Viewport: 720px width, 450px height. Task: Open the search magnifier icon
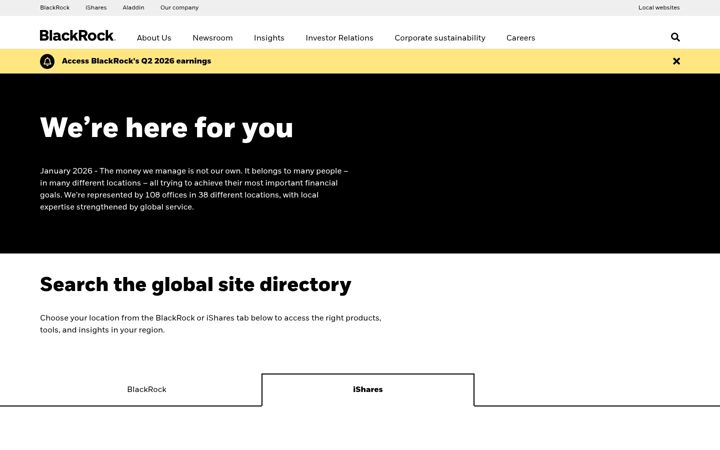pyautogui.click(x=675, y=37)
